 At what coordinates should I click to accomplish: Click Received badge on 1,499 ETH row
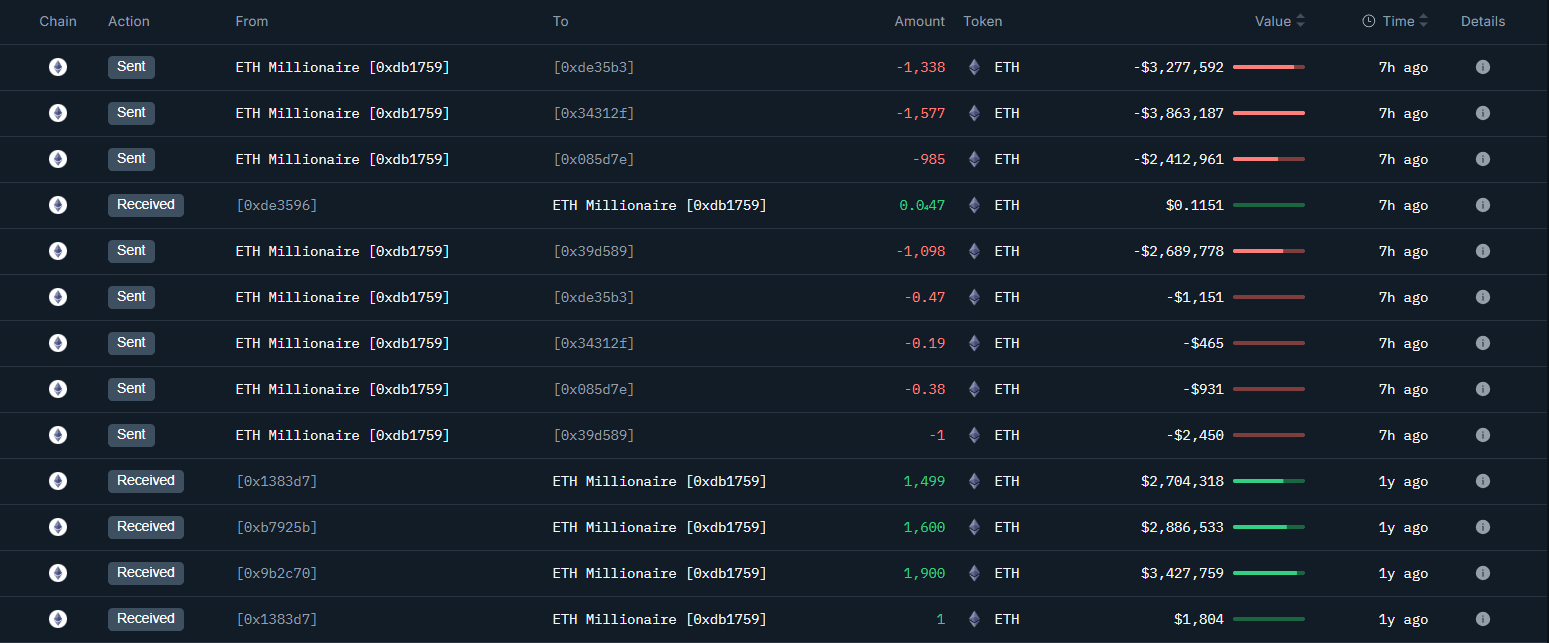(146, 481)
